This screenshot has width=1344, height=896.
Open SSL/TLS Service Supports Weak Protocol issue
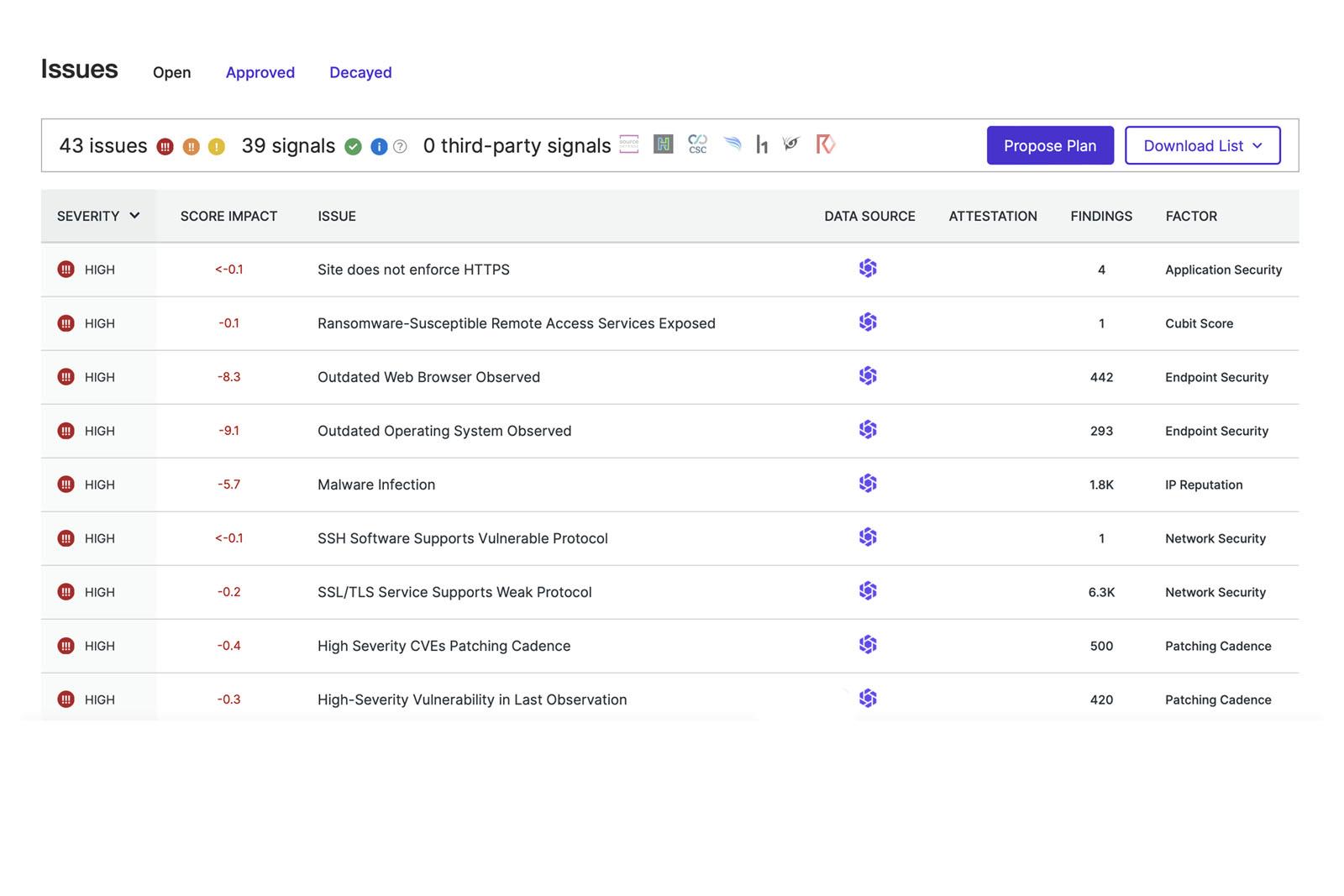[454, 592]
